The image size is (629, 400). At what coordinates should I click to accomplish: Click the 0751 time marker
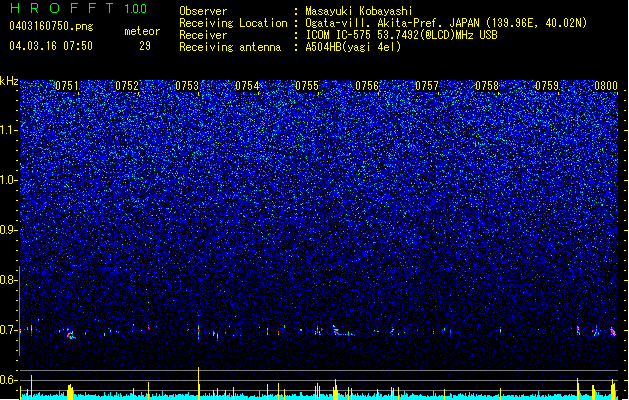coord(67,86)
